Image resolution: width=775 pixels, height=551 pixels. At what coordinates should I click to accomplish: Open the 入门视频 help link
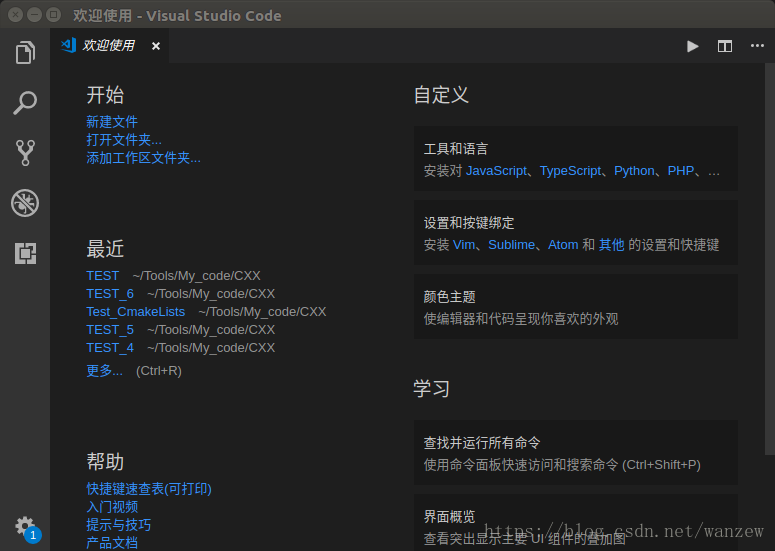(x=112, y=507)
